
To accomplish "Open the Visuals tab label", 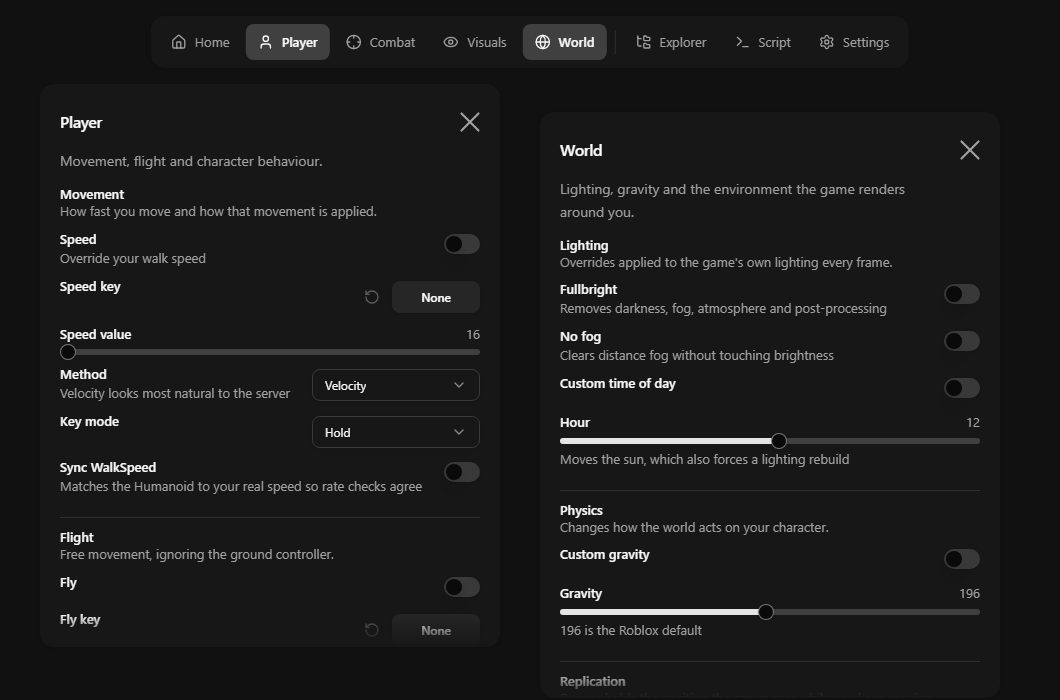I will [487, 43].
